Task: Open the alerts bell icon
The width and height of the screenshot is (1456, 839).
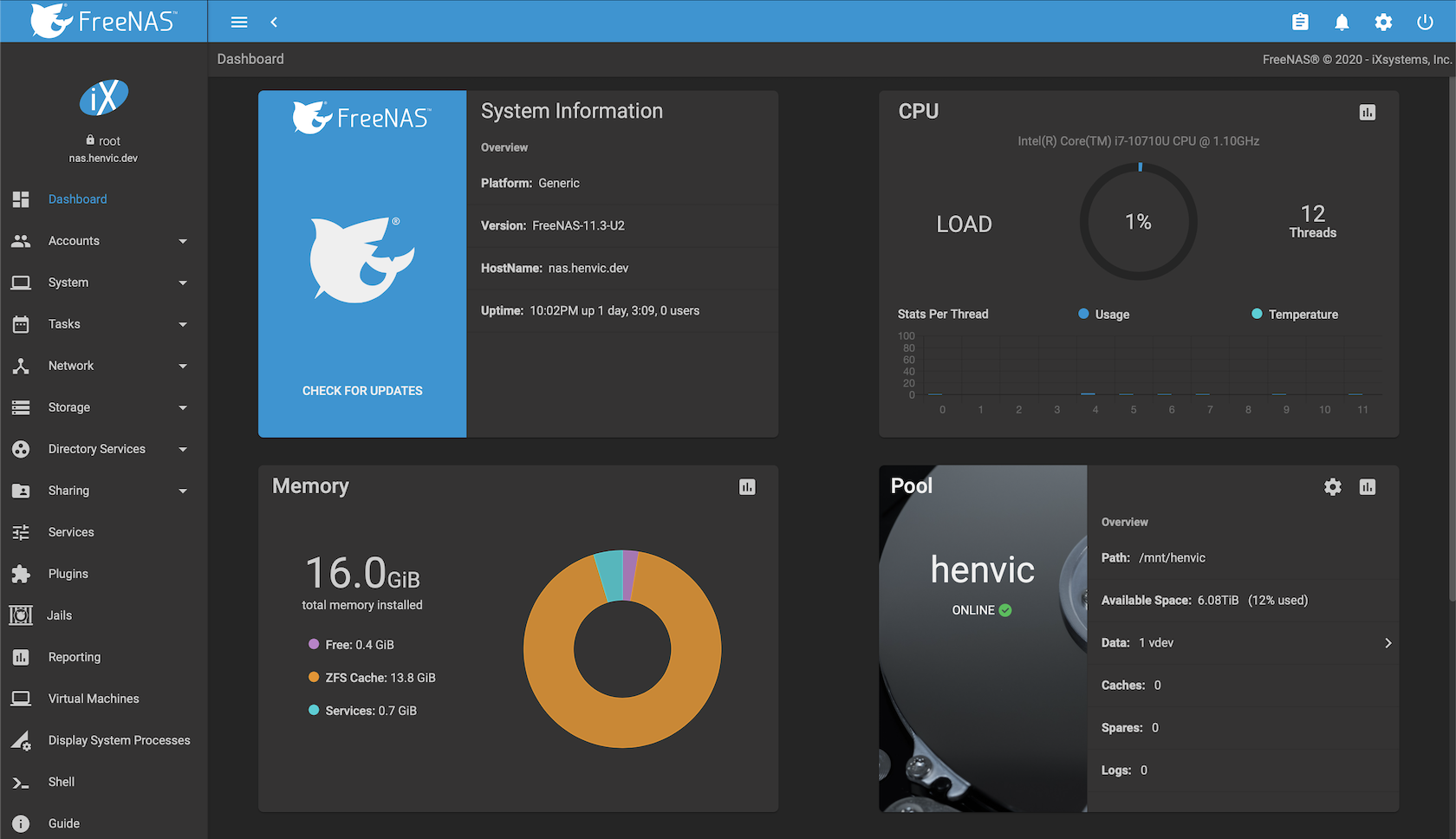Action: (1342, 22)
